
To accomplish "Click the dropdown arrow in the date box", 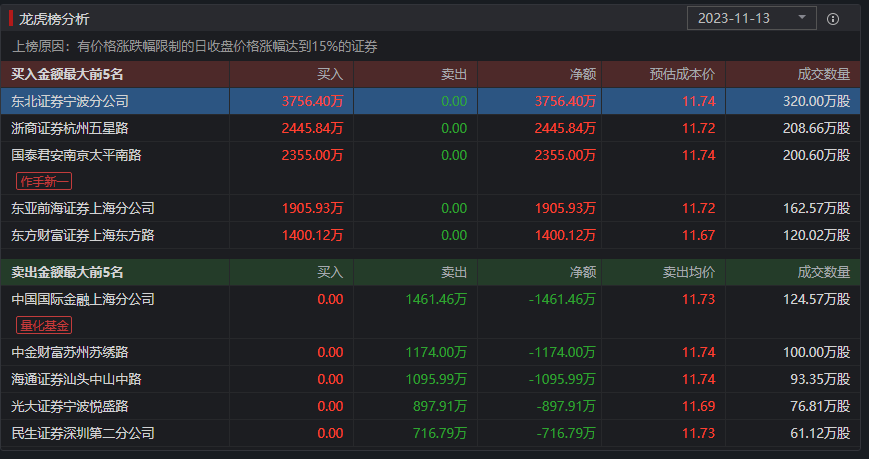I will [x=802, y=18].
